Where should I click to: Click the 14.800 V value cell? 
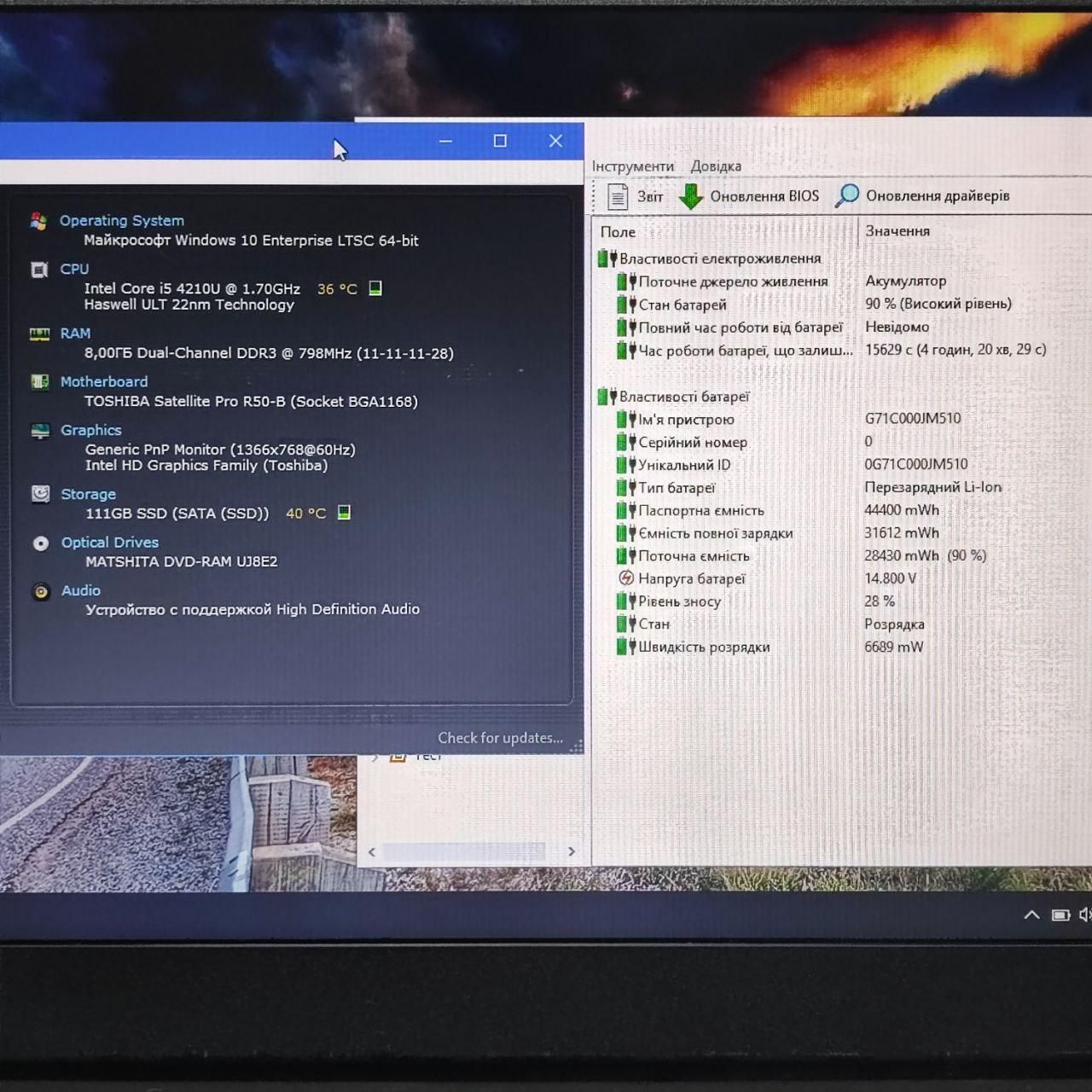[x=891, y=578]
